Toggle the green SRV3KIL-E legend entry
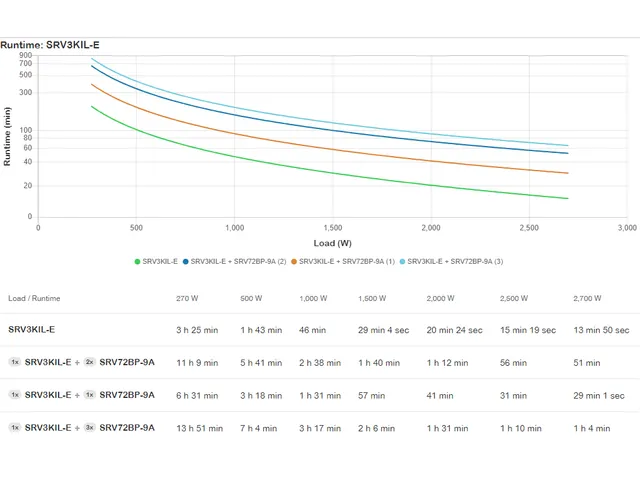 tap(156, 262)
